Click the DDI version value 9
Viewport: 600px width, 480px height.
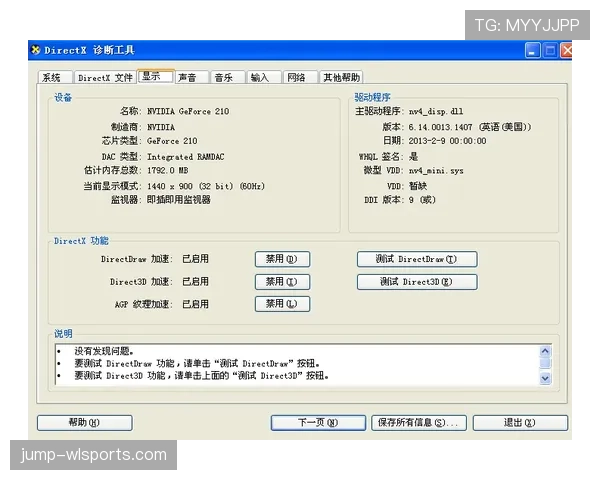click(411, 200)
